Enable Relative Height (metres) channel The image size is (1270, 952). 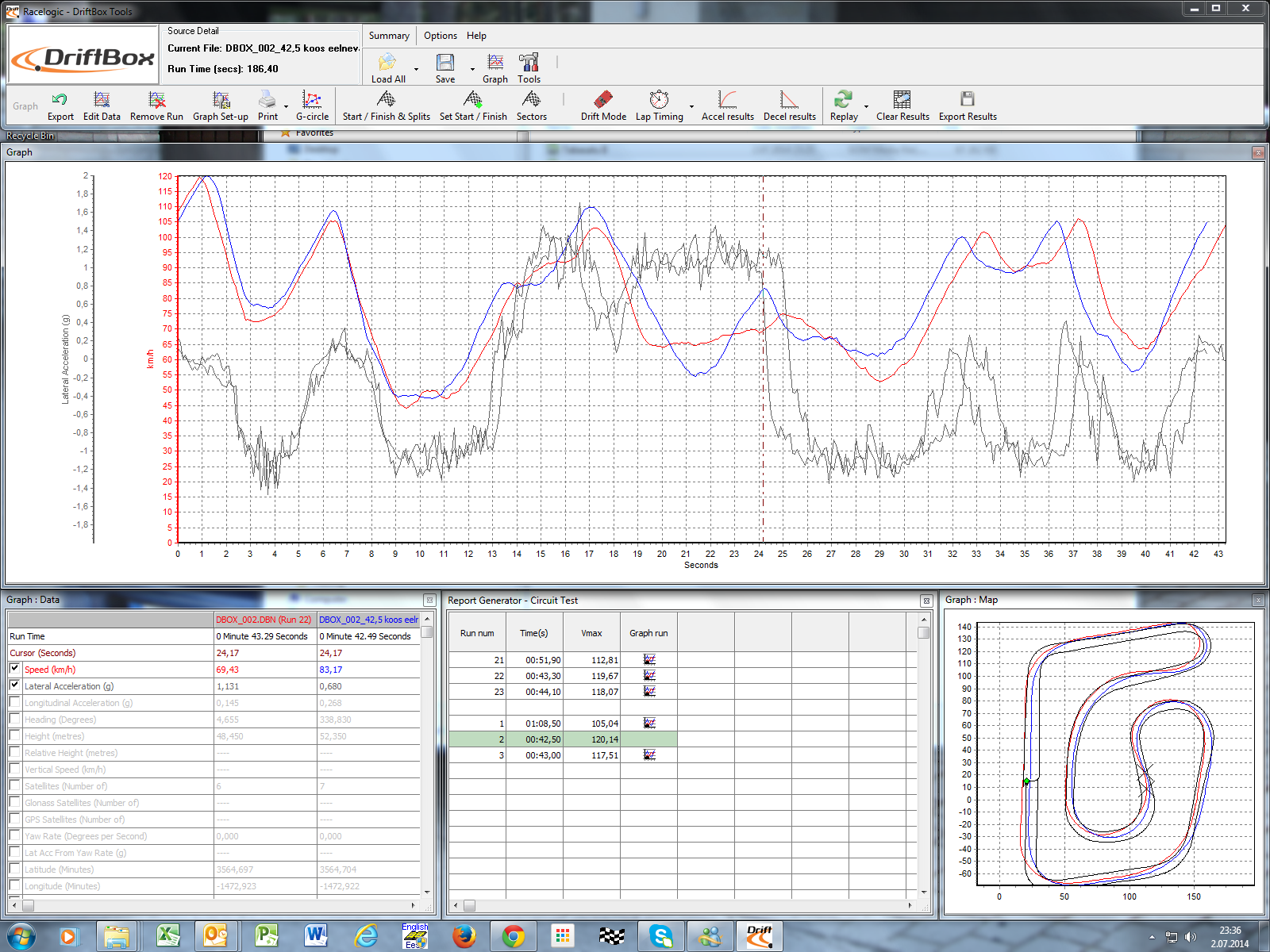click(14, 752)
